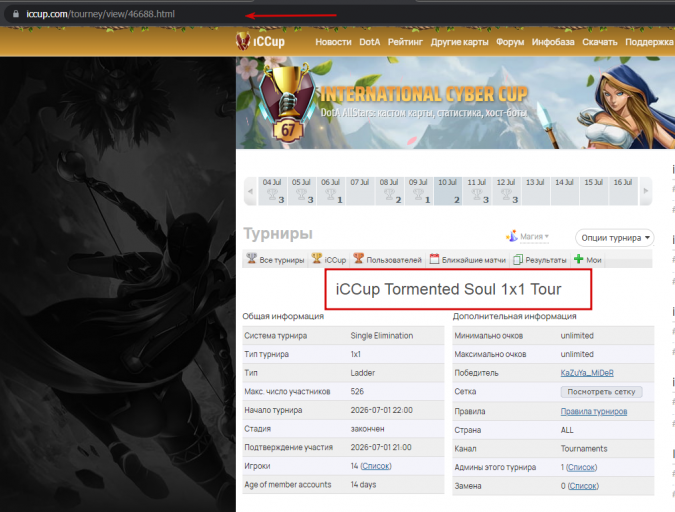The image size is (675, 512).
Task: Open the Новости menu
Action: click(333, 42)
